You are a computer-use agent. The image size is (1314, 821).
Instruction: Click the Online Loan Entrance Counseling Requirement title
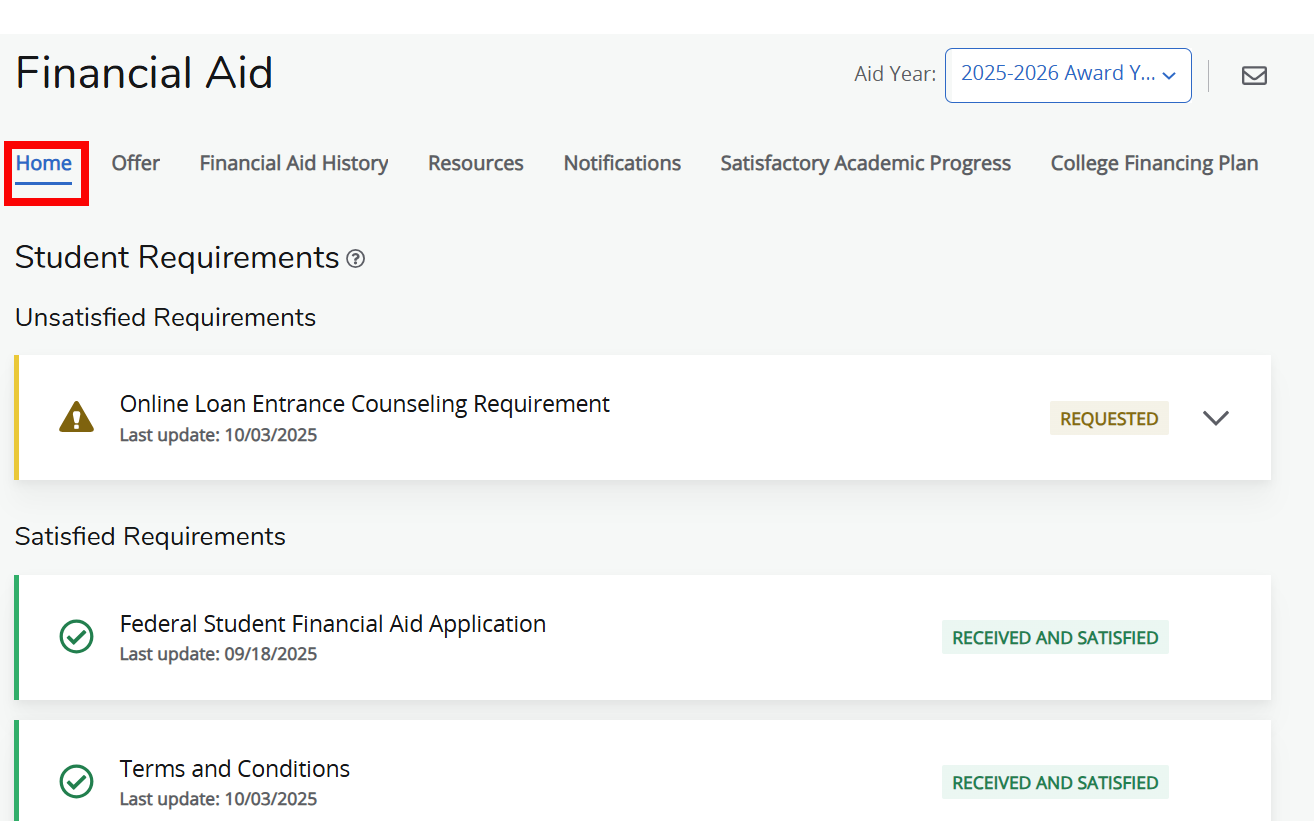click(364, 403)
